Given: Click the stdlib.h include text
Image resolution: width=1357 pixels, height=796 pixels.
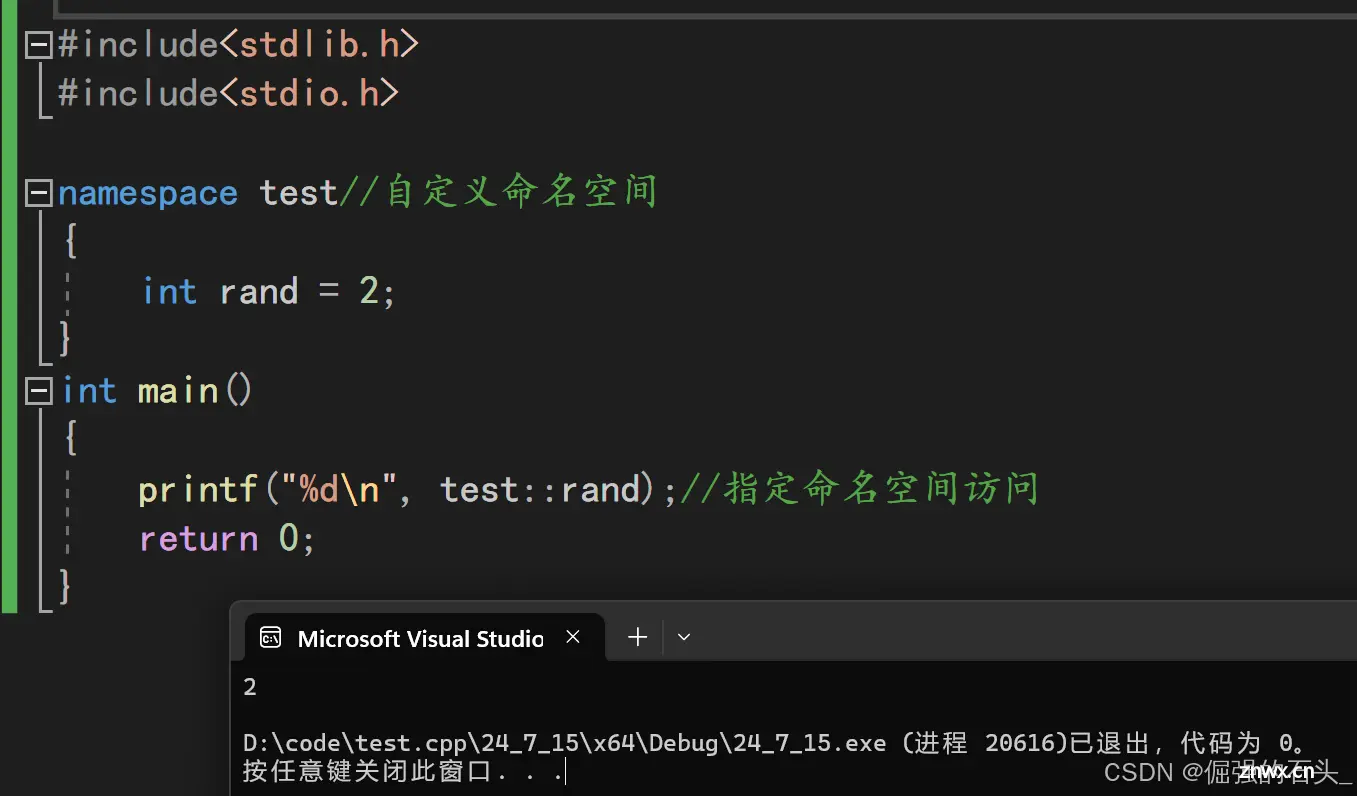Looking at the screenshot, I should (x=318, y=45).
